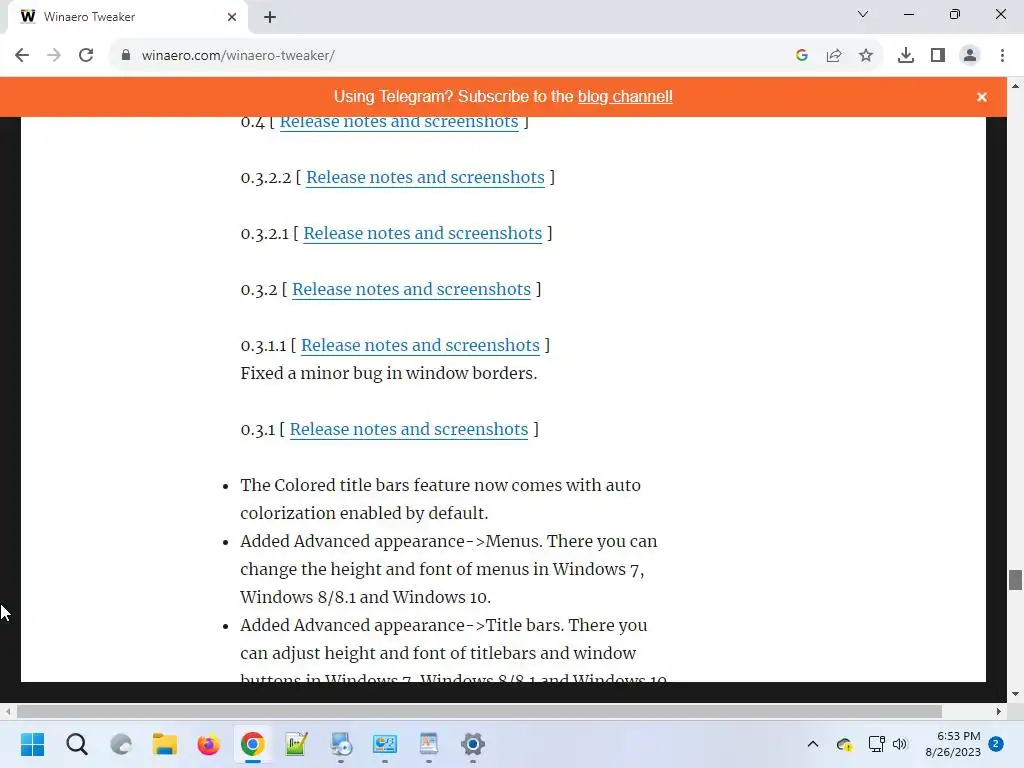Open release notes for version 0.3.1.1

[420, 345]
